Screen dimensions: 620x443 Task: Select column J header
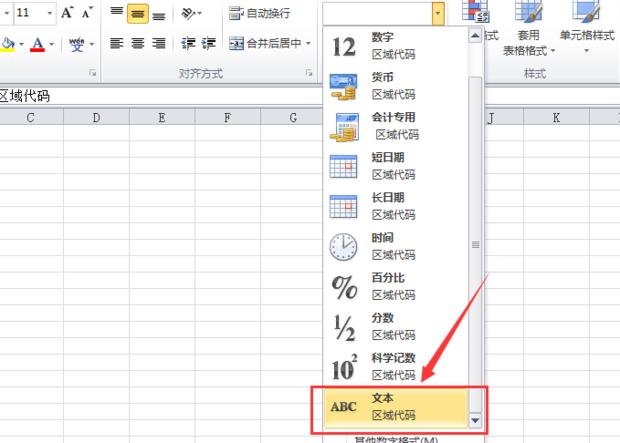tap(504, 117)
